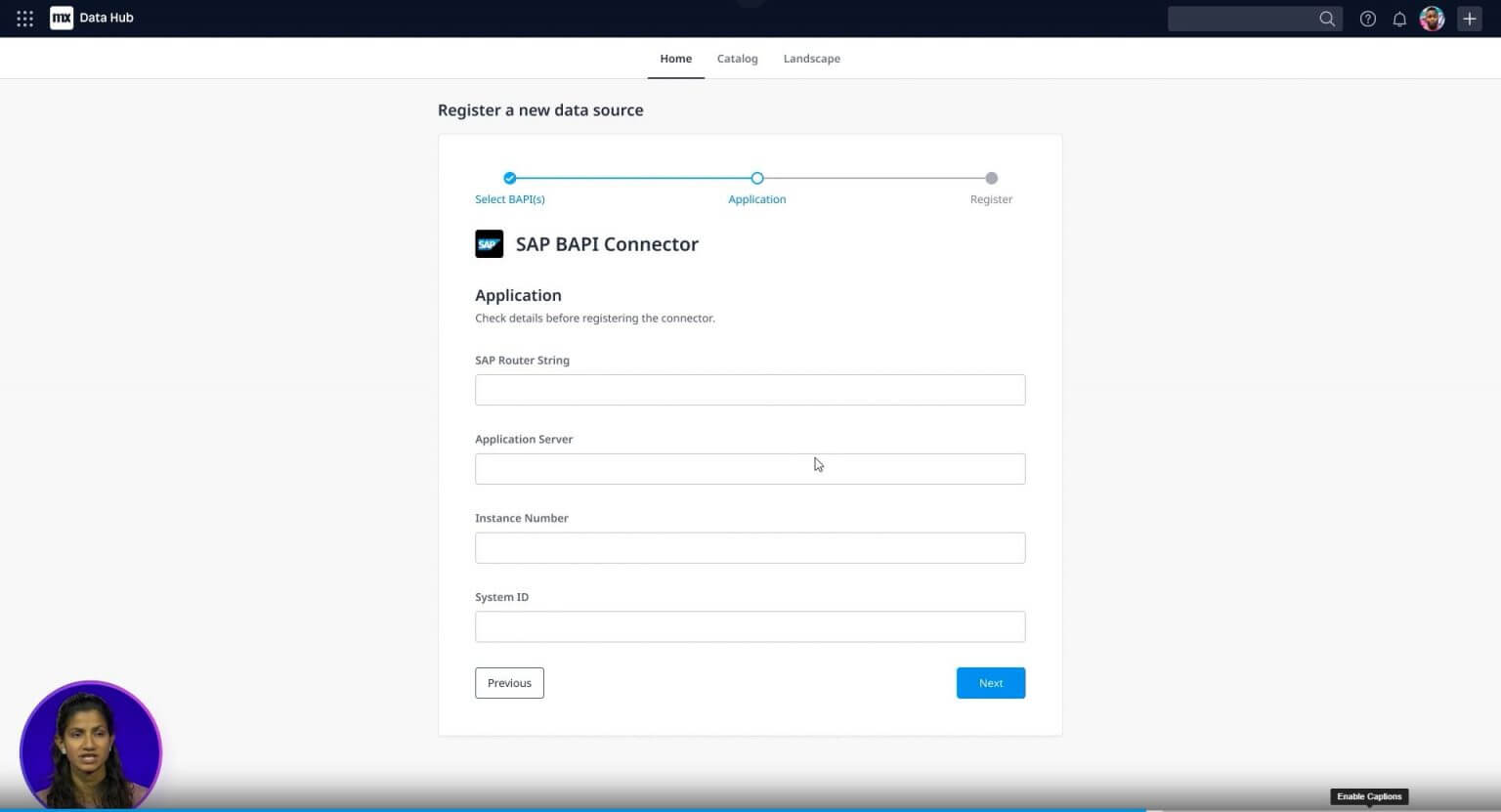Click the blue Next button
1501x812 pixels.
(x=990, y=683)
